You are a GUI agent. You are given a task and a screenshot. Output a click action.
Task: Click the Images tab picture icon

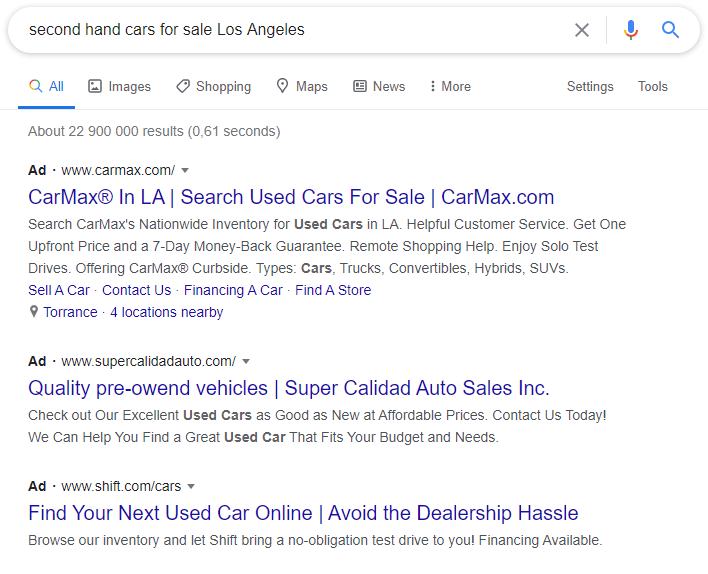(x=95, y=86)
